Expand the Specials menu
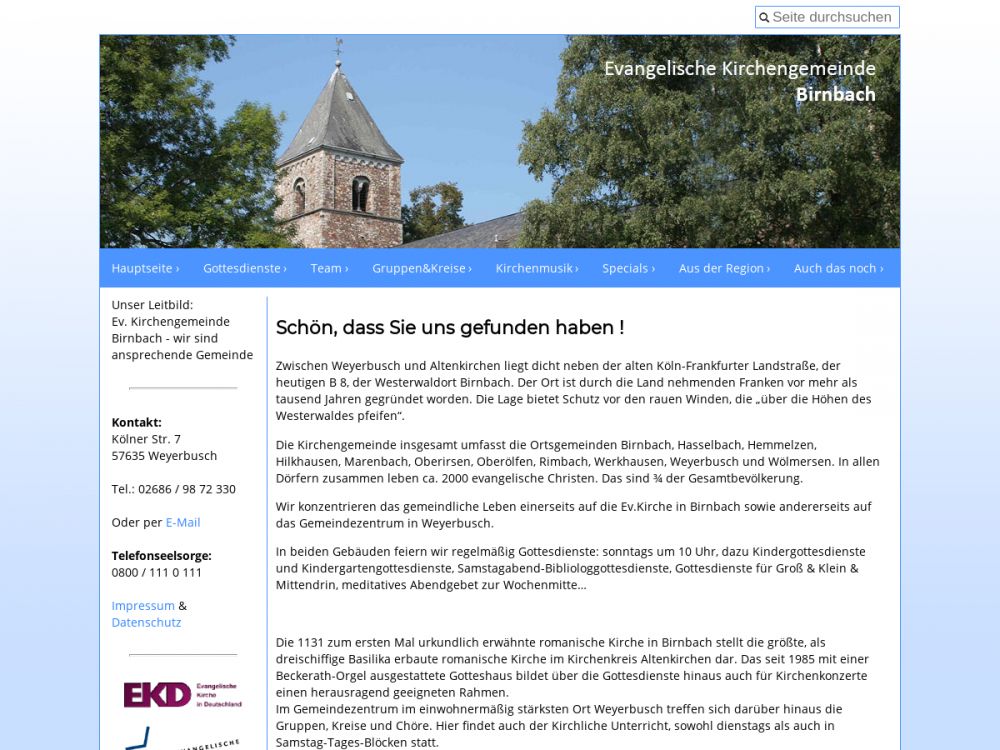Image resolution: width=1000 pixels, height=750 pixels. click(628, 268)
